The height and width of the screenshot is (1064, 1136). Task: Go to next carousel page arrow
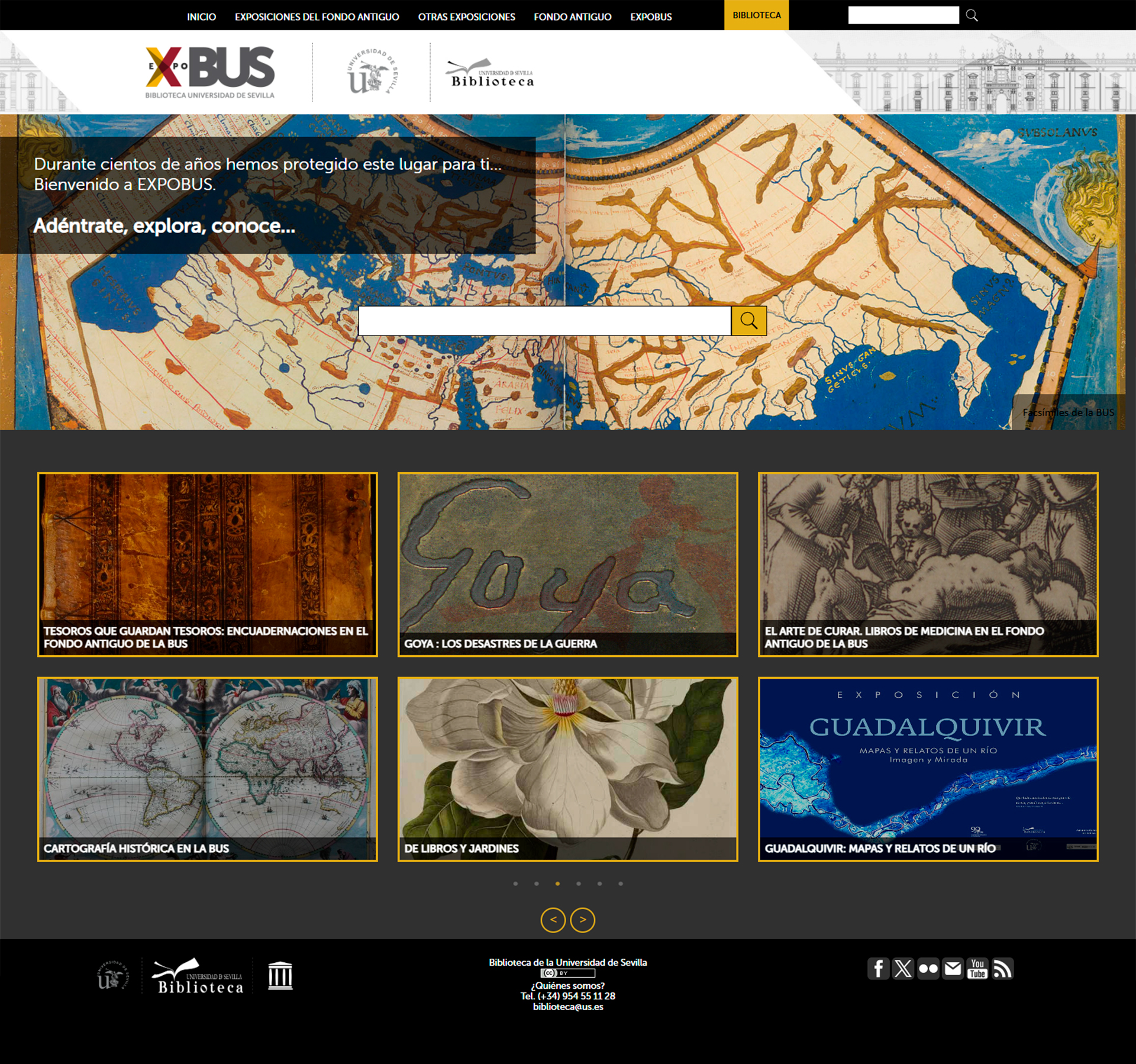point(583,920)
